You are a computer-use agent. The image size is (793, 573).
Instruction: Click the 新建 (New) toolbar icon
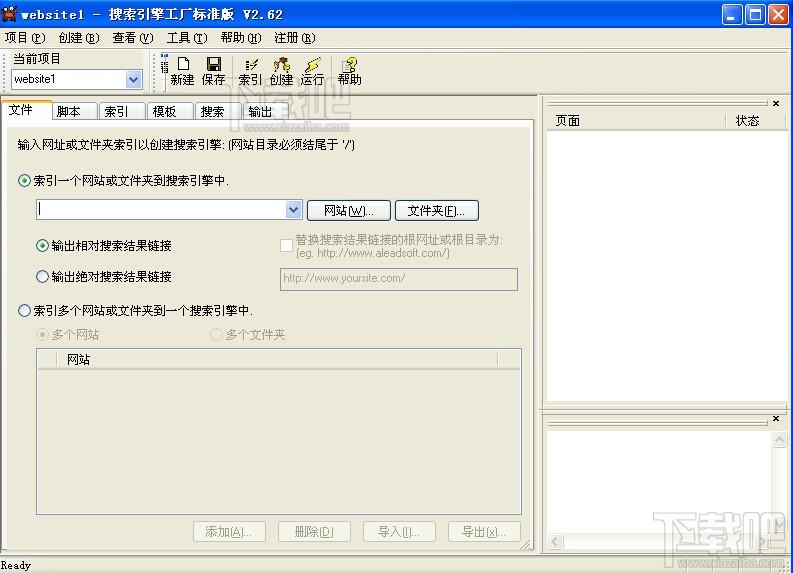(182, 71)
